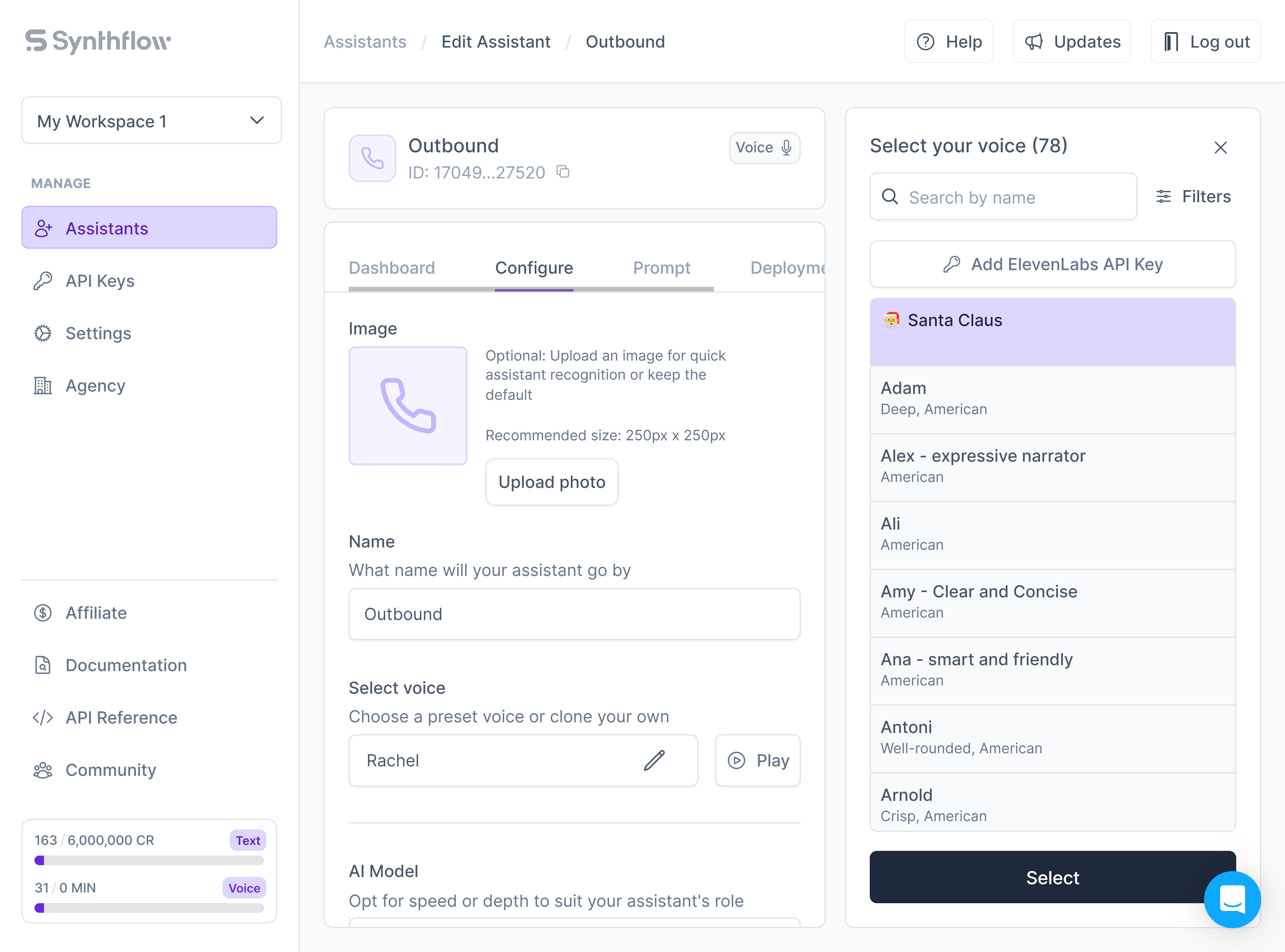
Task: Click the Text credits progress bar
Action: click(x=149, y=860)
